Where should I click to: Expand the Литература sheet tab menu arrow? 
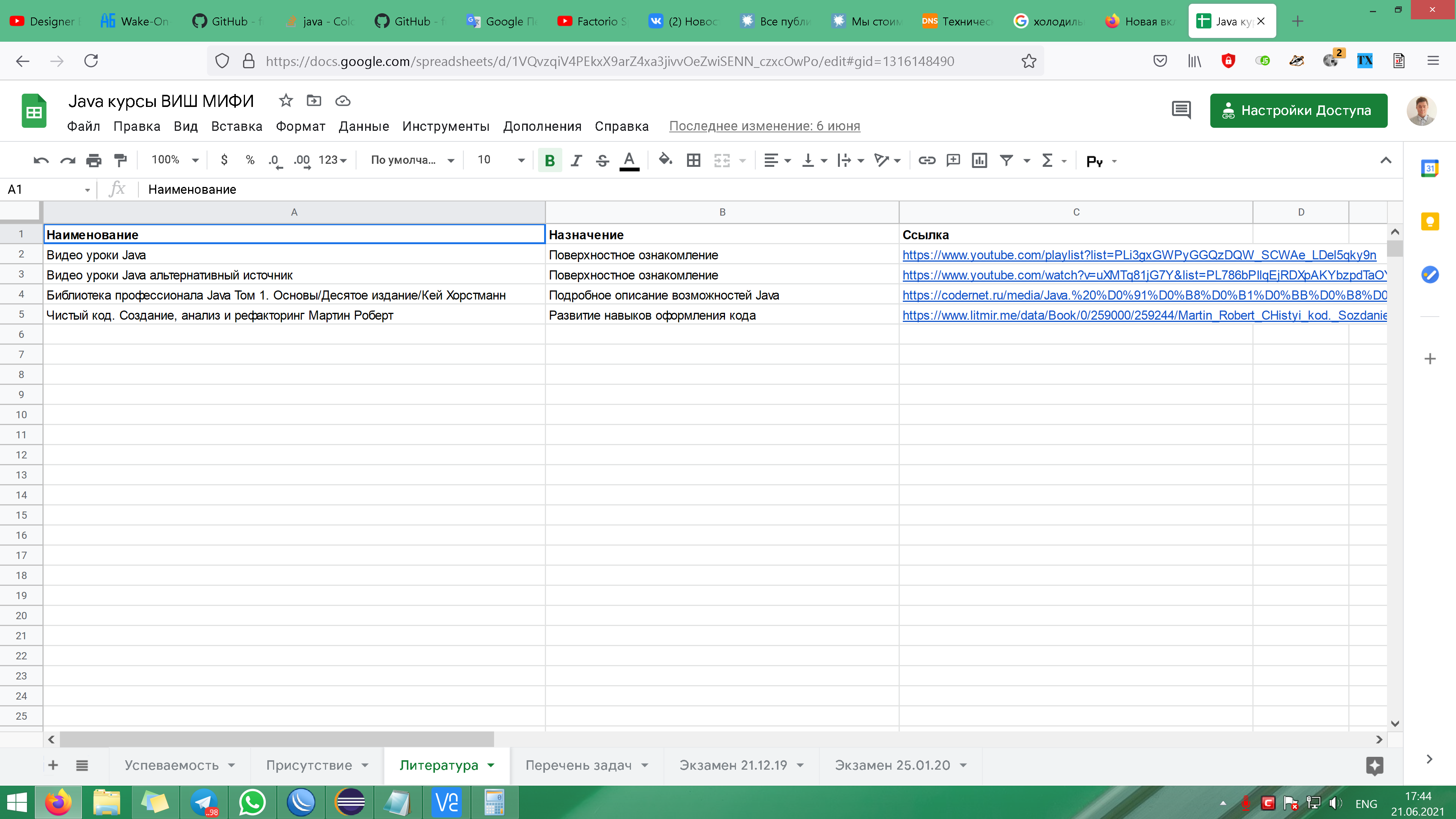[x=491, y=765]
